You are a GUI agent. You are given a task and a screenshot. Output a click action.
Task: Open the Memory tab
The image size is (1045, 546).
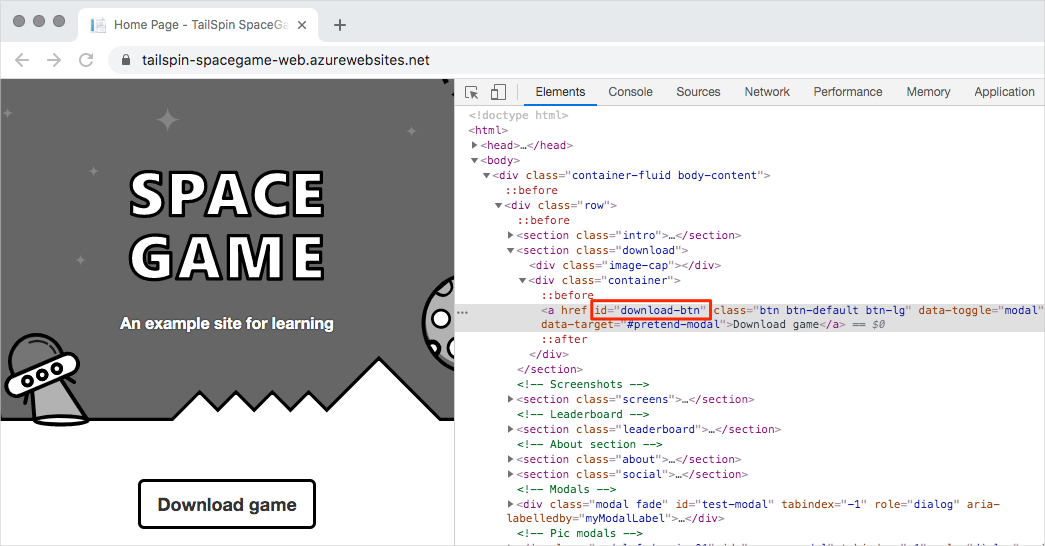[928, 92]
